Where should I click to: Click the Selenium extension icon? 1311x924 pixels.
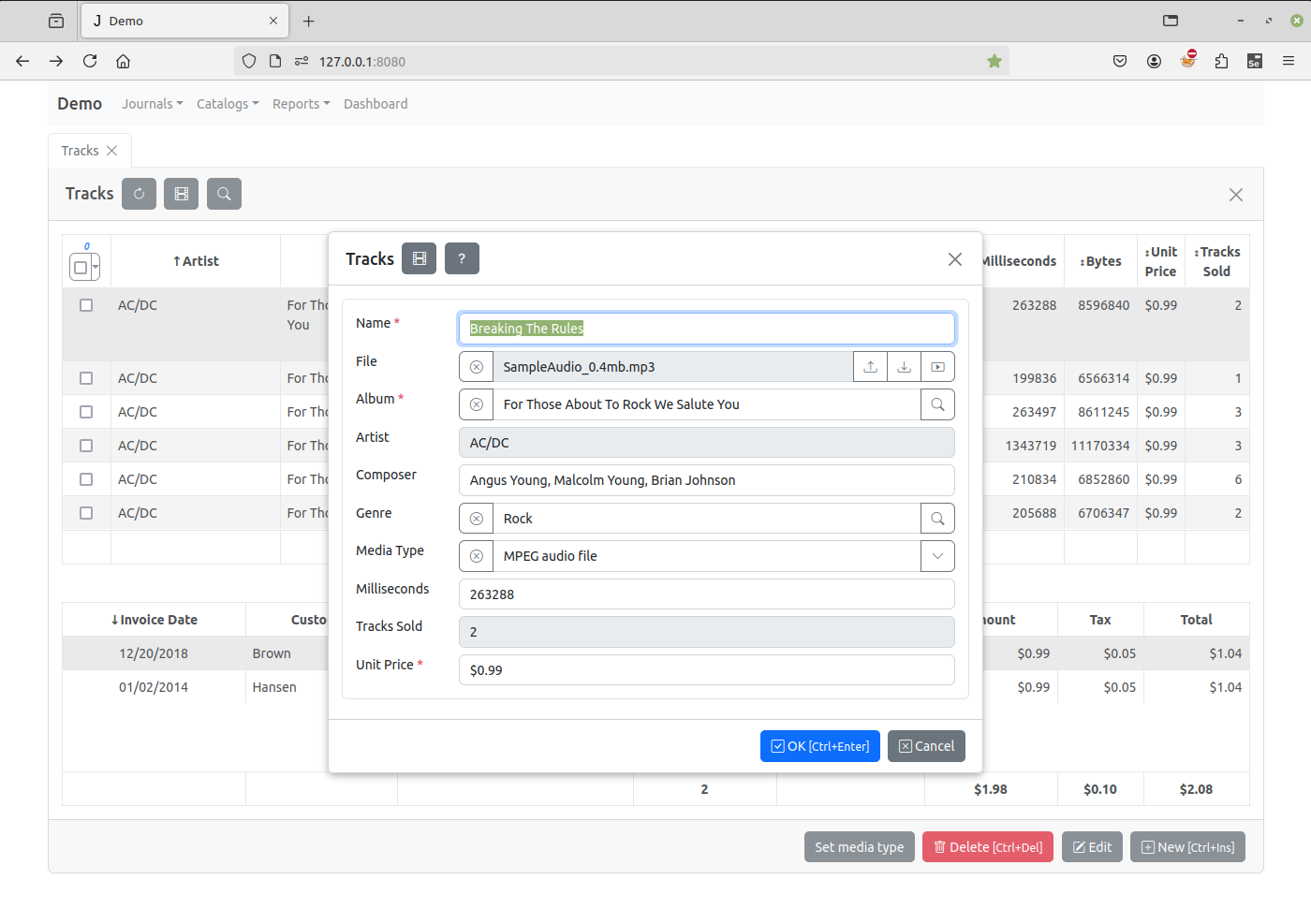pos(1255,61)
